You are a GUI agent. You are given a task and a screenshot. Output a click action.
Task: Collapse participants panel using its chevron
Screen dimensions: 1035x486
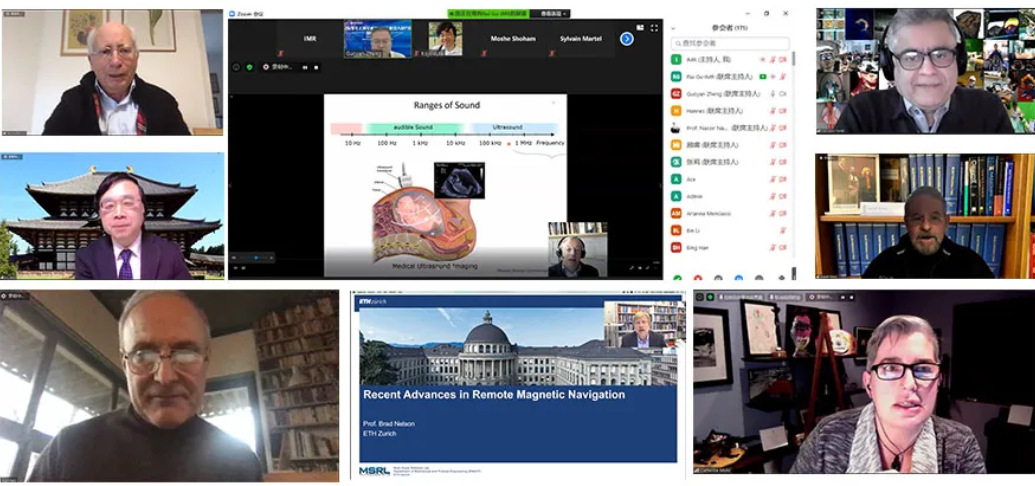[x=673, y=28]
